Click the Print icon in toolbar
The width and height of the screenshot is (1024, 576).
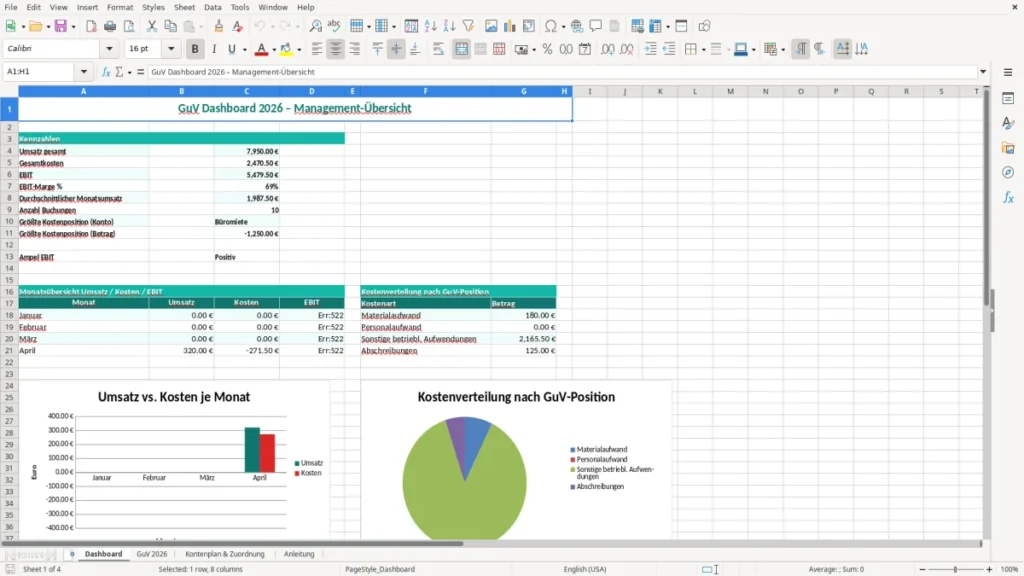(110, 26)
